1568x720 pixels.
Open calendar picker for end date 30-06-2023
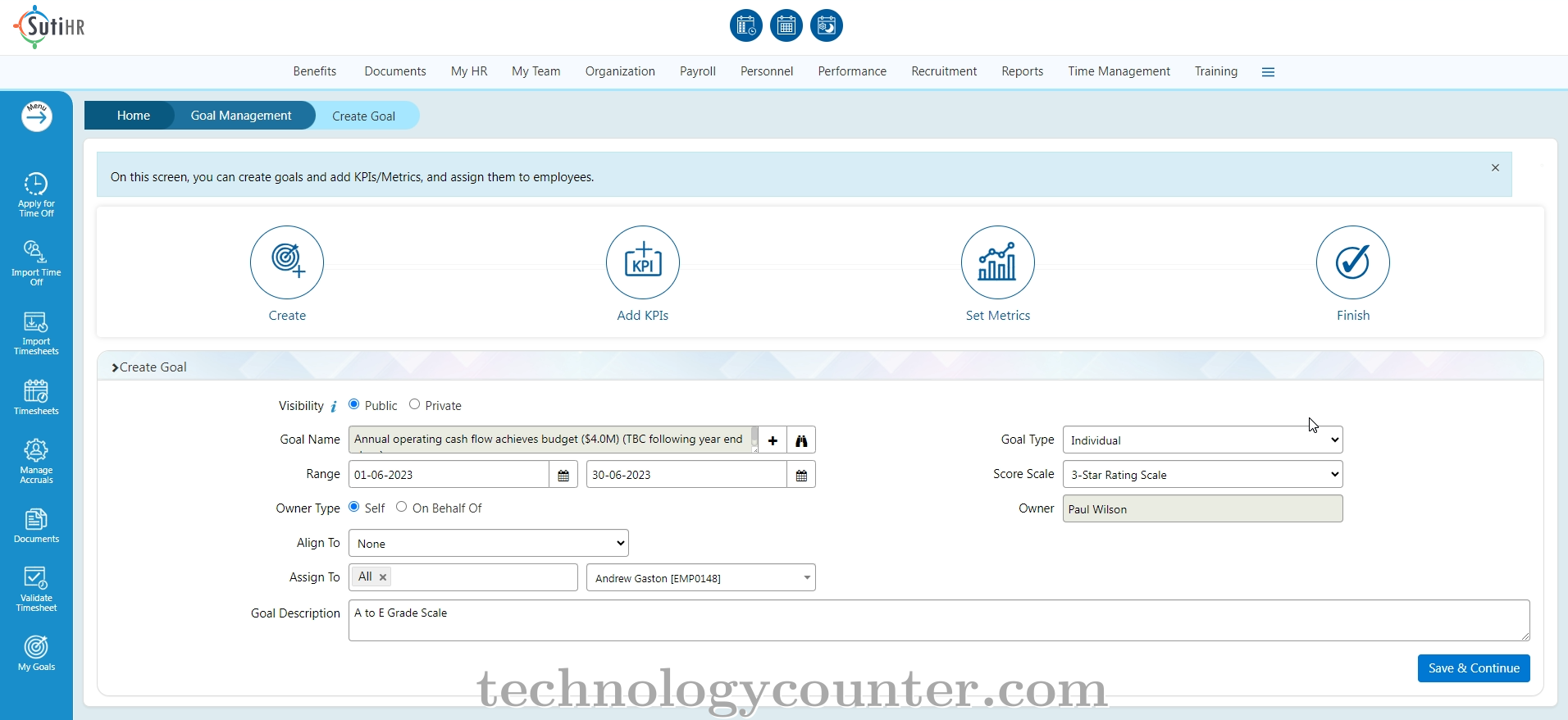[x=801, y=475]
